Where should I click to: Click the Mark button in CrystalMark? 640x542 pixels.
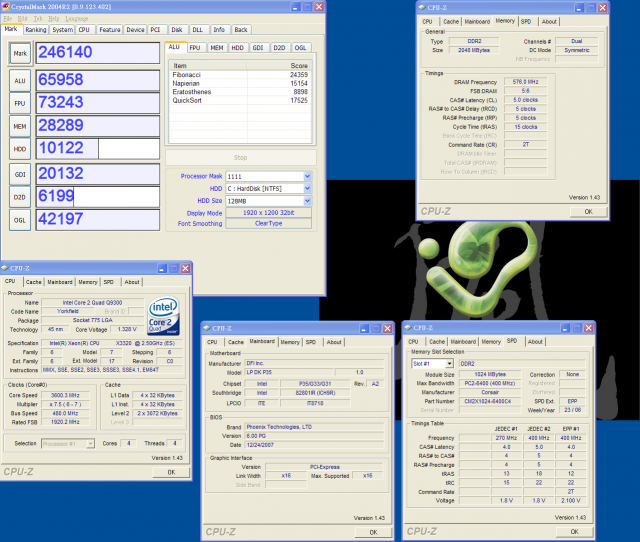click(x=20, y=53)
